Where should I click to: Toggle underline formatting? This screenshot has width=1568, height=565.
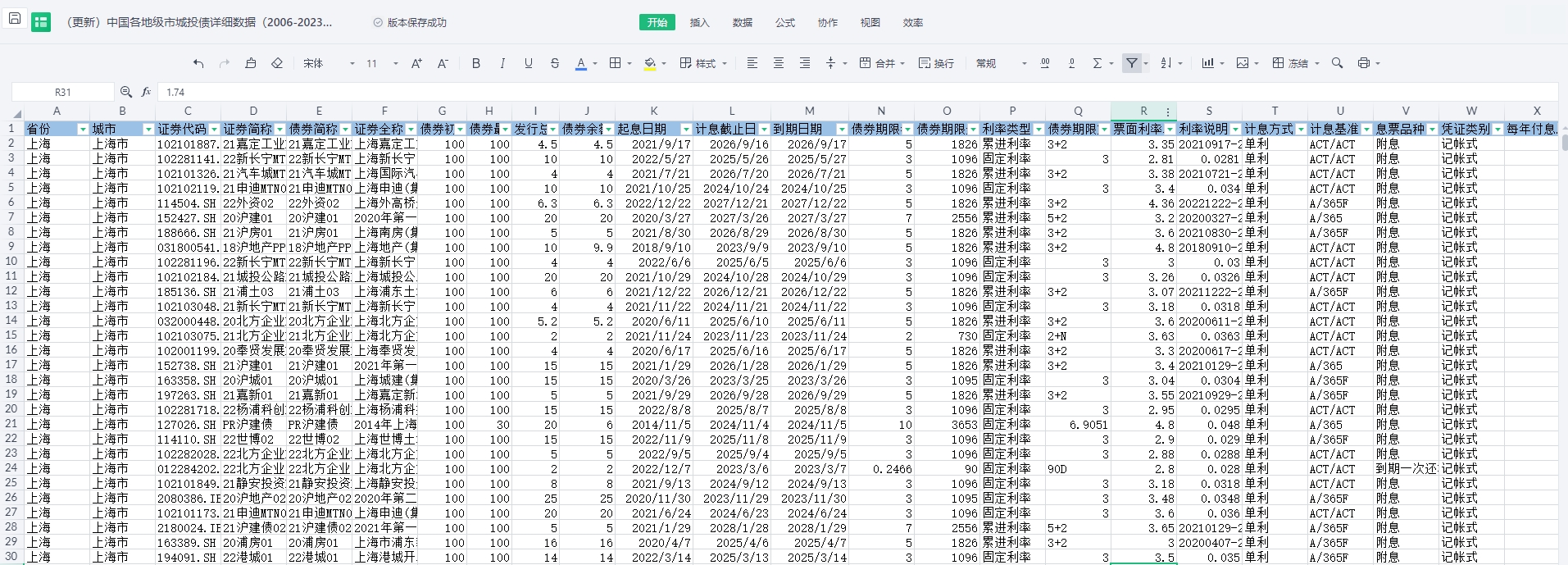tap(529, 63)
